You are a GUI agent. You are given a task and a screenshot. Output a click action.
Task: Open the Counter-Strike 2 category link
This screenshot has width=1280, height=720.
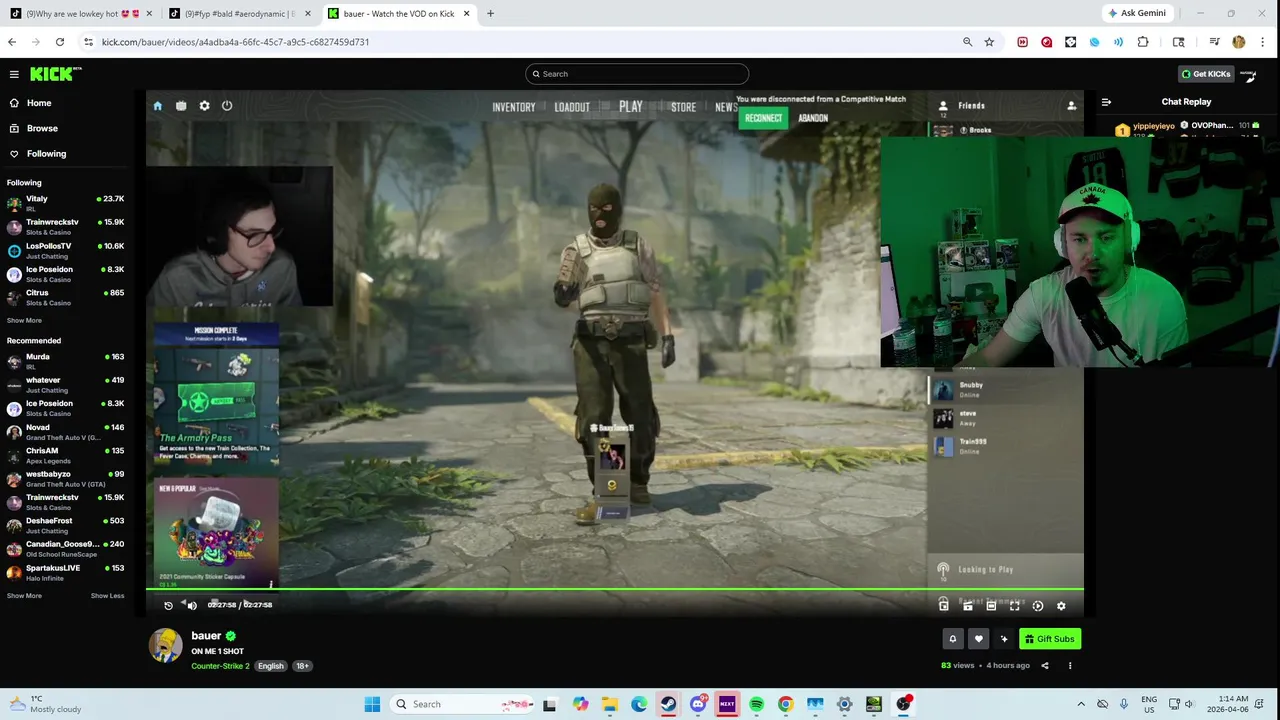(220, 666)
